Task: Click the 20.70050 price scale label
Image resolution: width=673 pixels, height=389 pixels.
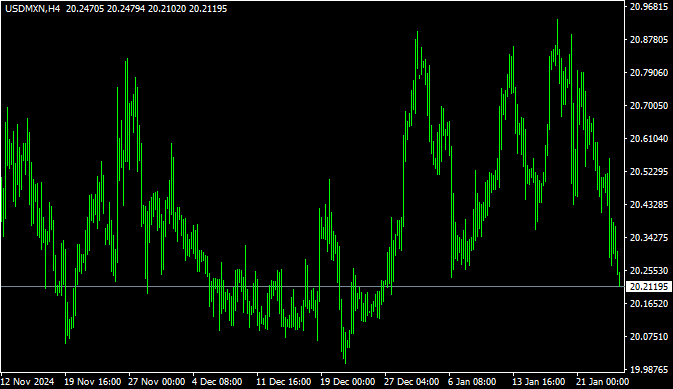Action: 649,106
